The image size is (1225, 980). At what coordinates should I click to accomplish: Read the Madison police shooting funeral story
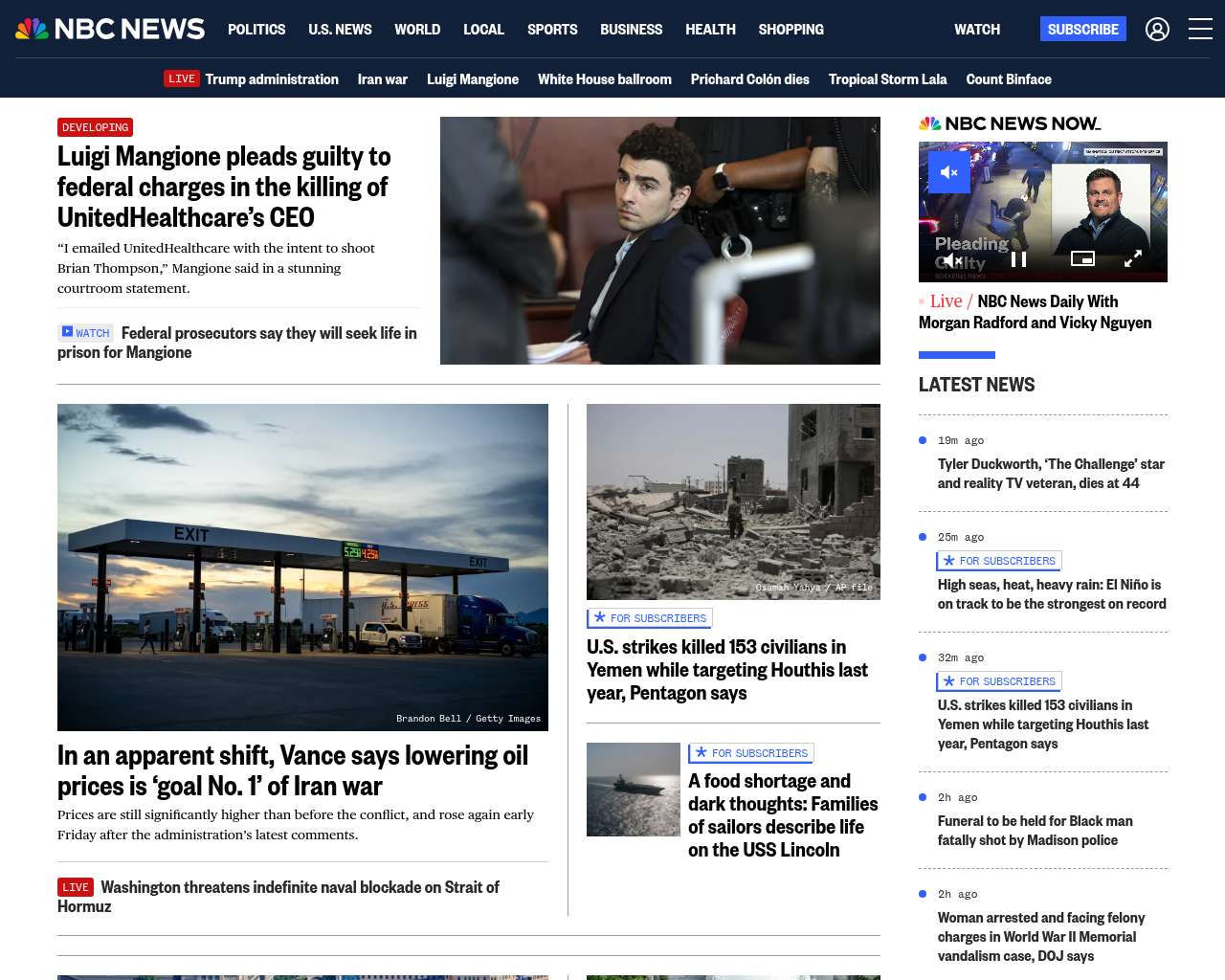coord(1036,831)
